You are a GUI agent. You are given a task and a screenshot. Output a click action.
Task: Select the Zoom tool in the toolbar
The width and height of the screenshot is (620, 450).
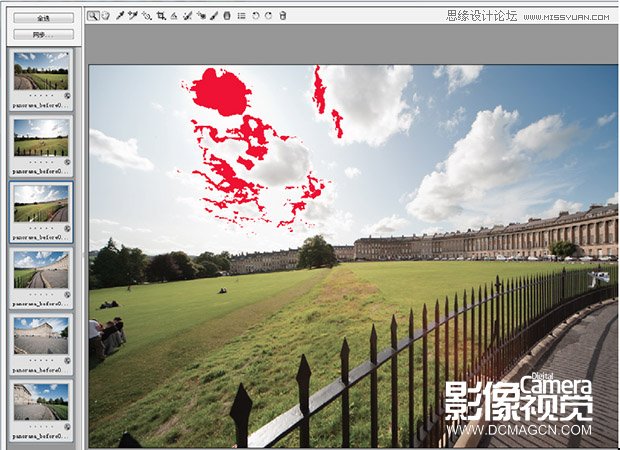pos(93,16)
